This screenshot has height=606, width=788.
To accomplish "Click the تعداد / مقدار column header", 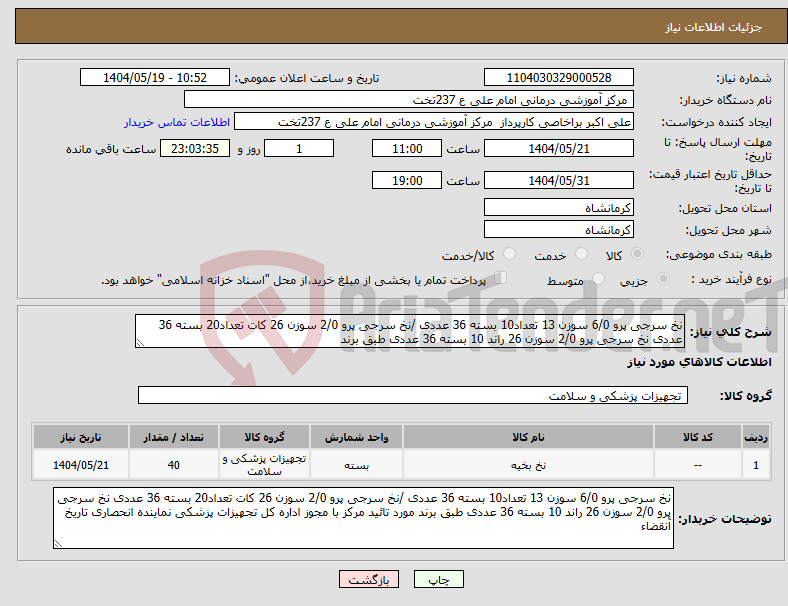I will point(173,437).
